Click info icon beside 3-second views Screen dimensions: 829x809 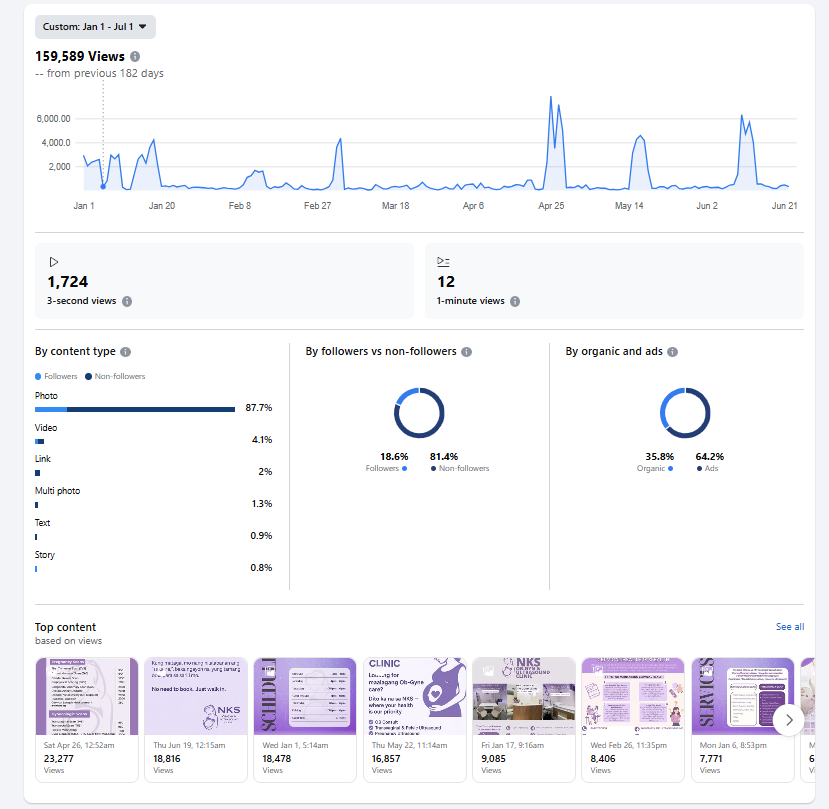[127, 301]
